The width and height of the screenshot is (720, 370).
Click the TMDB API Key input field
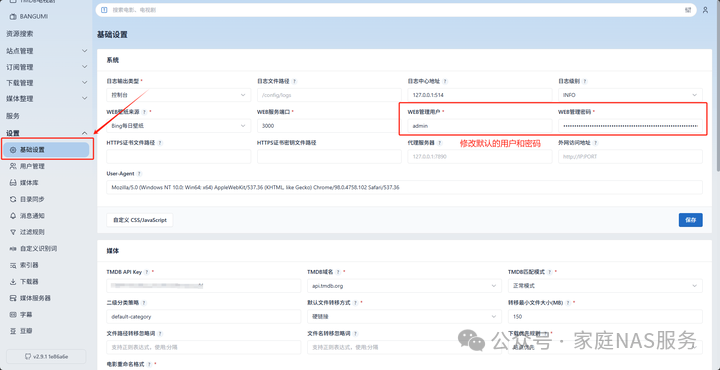coord(203,286)
